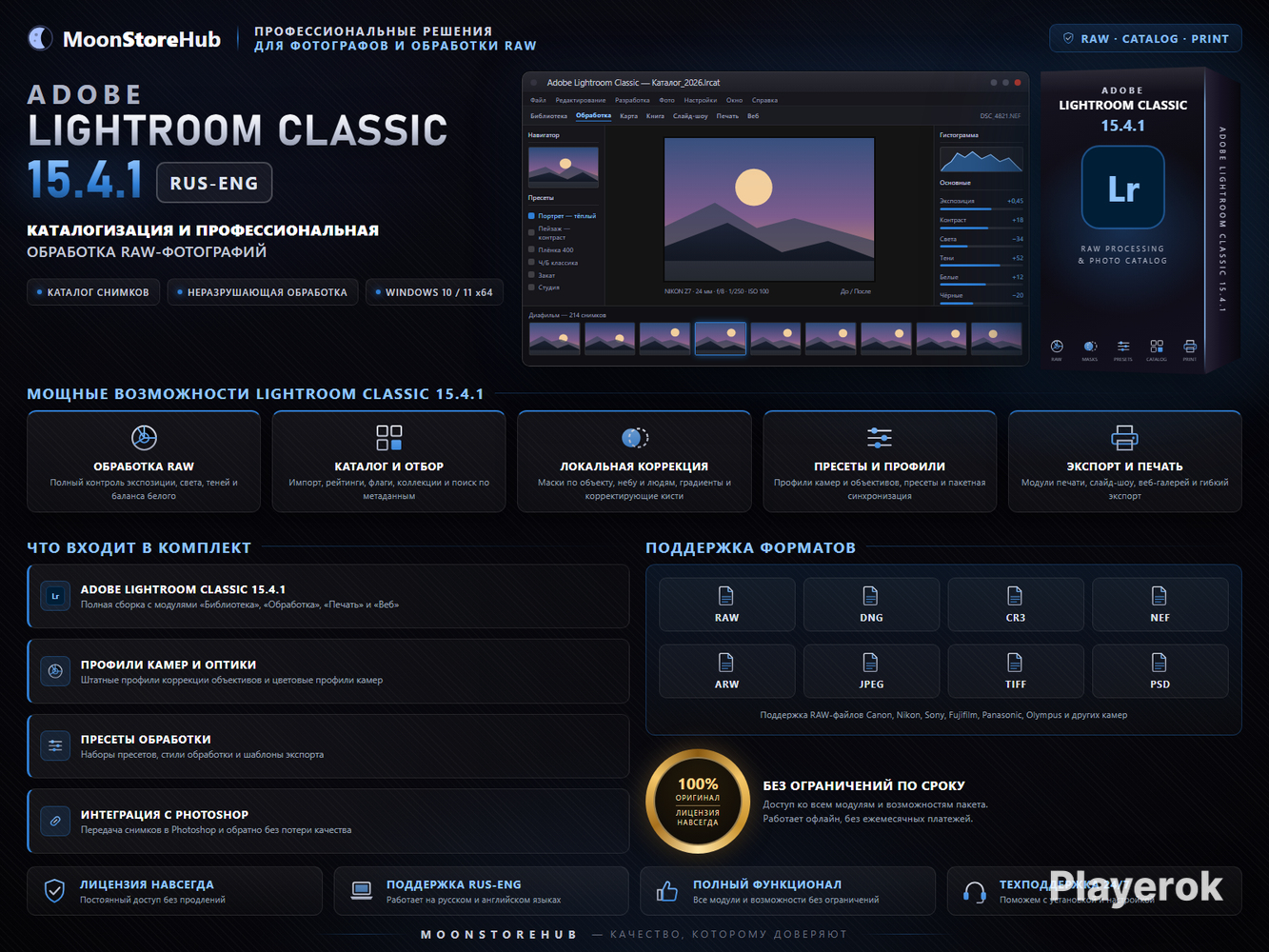Screen dimensions: 1269x952
Task: Click the Lr logo on the product box
Action: pyautogui.click(x=1123, y=188)
